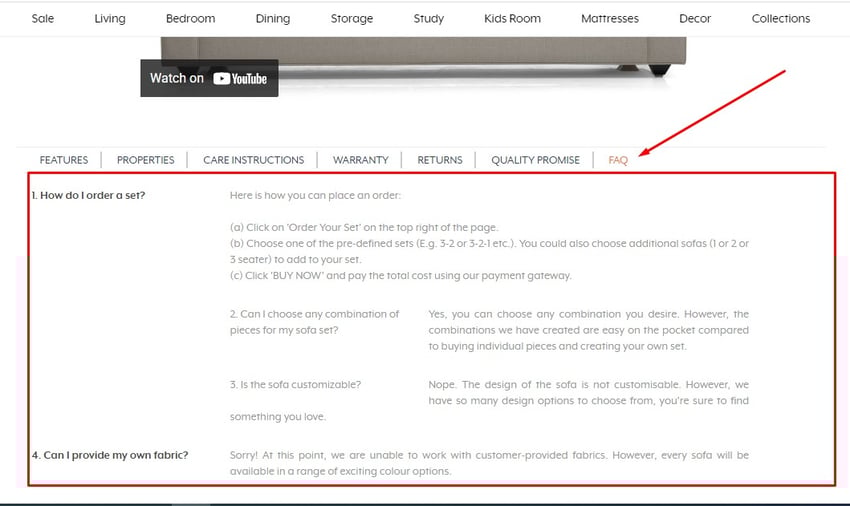850x506 pixels.
Task: Switch to the CARE INSTRUCTIONS tab
Action: tap(254, 160)
